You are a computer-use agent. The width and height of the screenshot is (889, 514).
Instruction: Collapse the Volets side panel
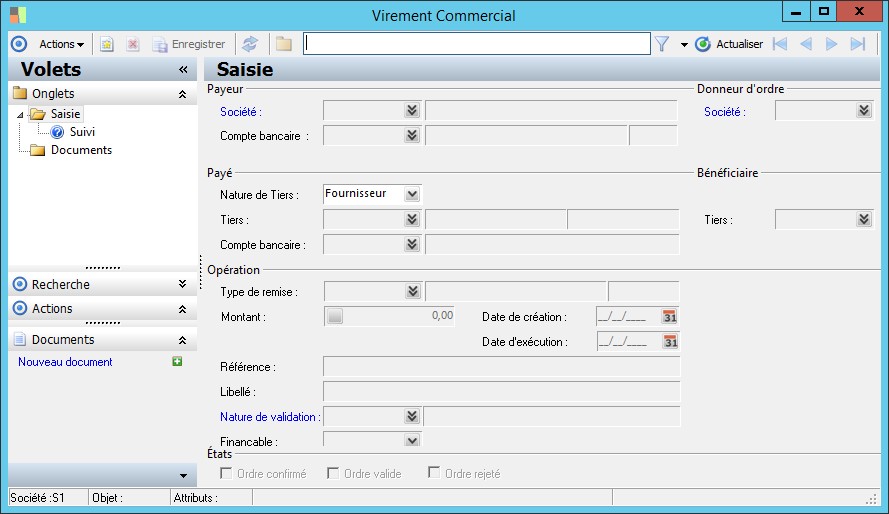(183, 69)
